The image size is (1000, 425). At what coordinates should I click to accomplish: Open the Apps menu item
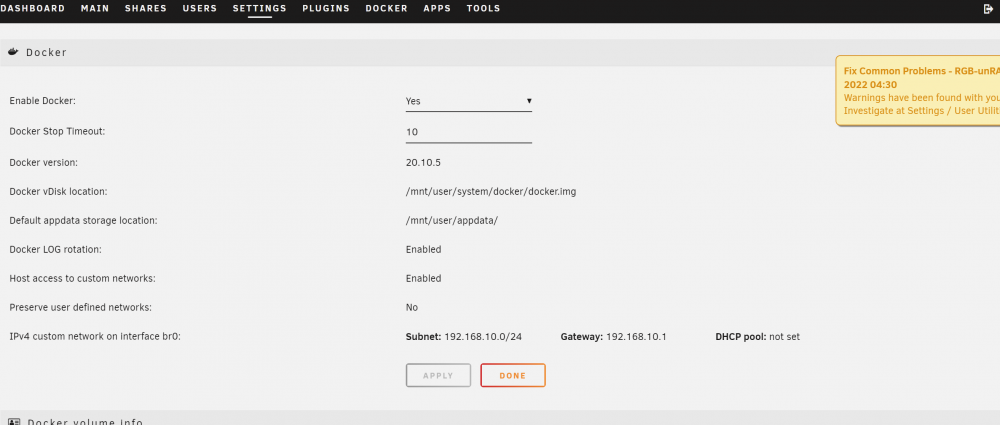437,8
